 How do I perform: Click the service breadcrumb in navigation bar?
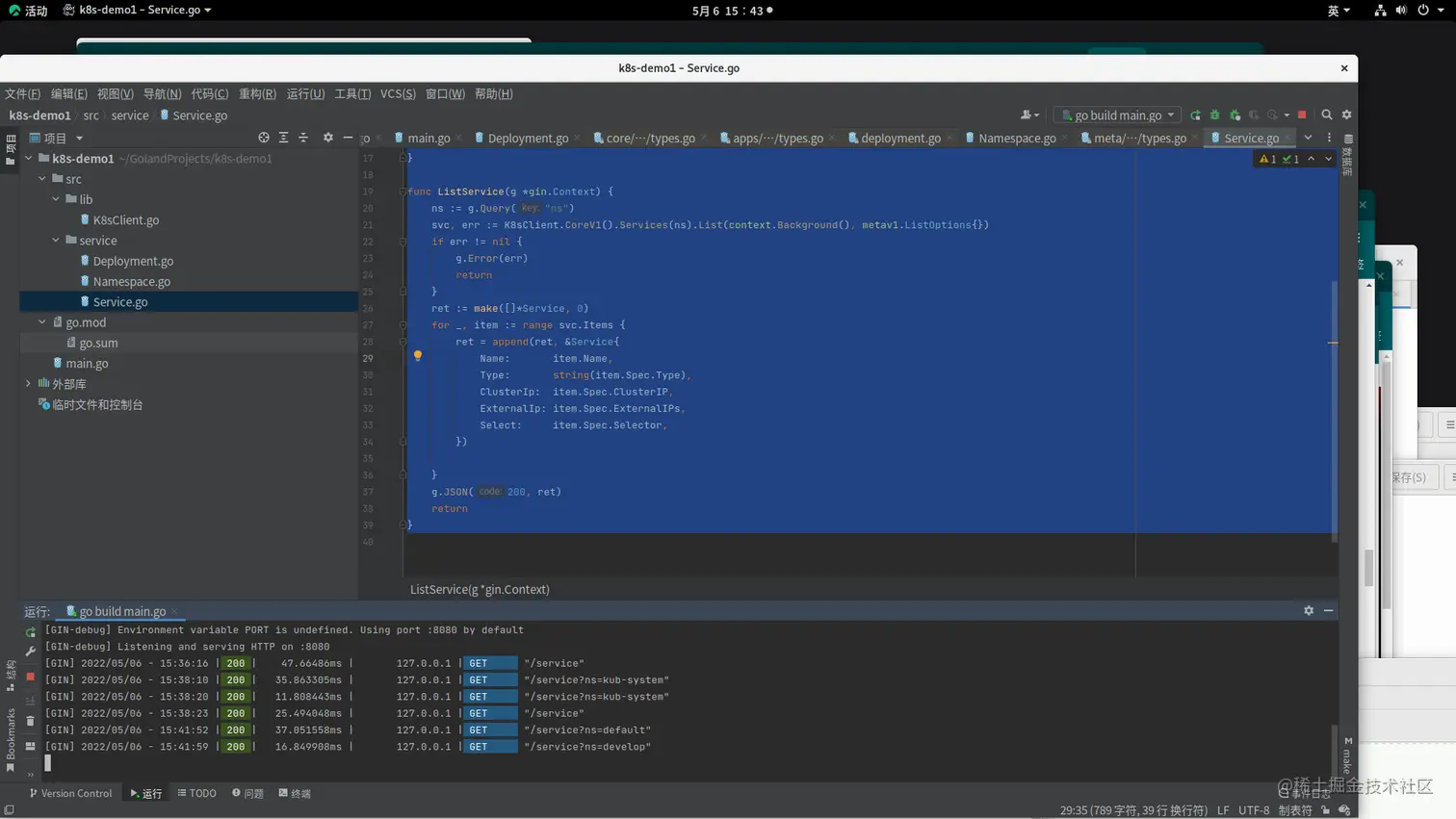[130, 115]
